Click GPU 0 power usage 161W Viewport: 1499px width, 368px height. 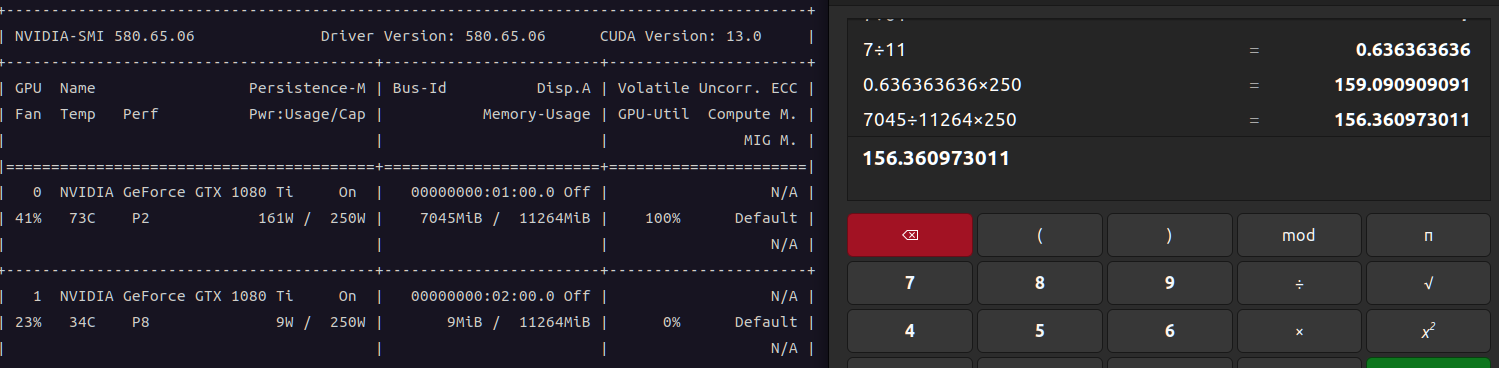click(277, 218)
